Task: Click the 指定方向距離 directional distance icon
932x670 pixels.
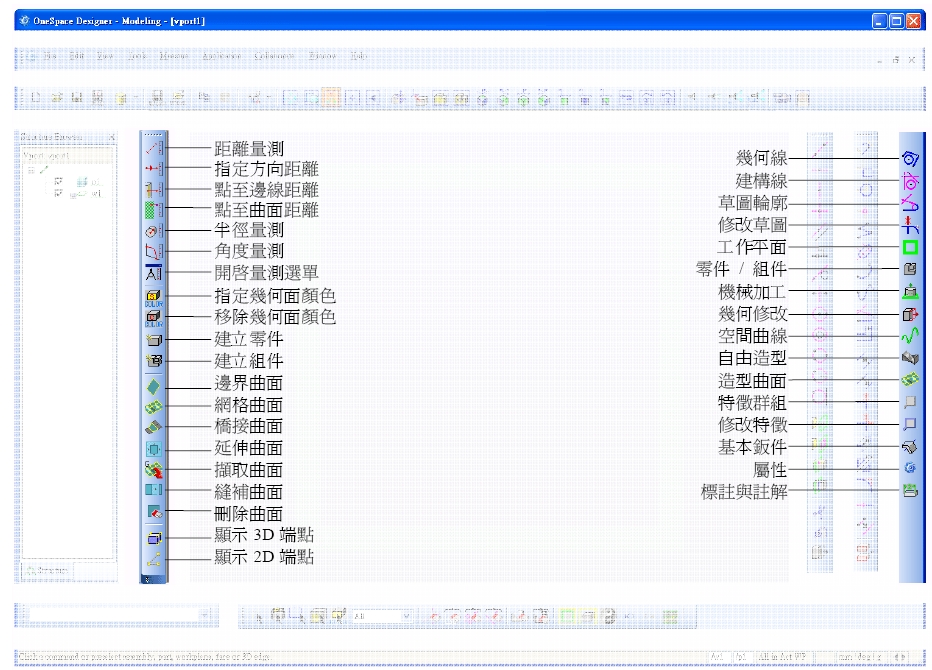Action: click(x=153, y=168)
